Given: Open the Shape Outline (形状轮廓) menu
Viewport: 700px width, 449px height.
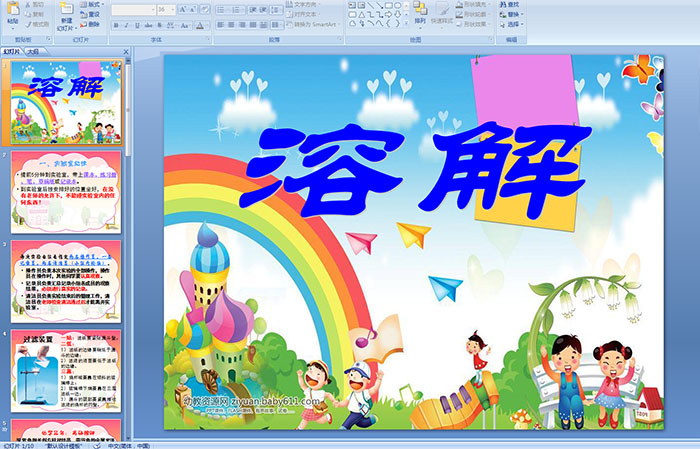Looking at the screenshot, I should 473,15.
